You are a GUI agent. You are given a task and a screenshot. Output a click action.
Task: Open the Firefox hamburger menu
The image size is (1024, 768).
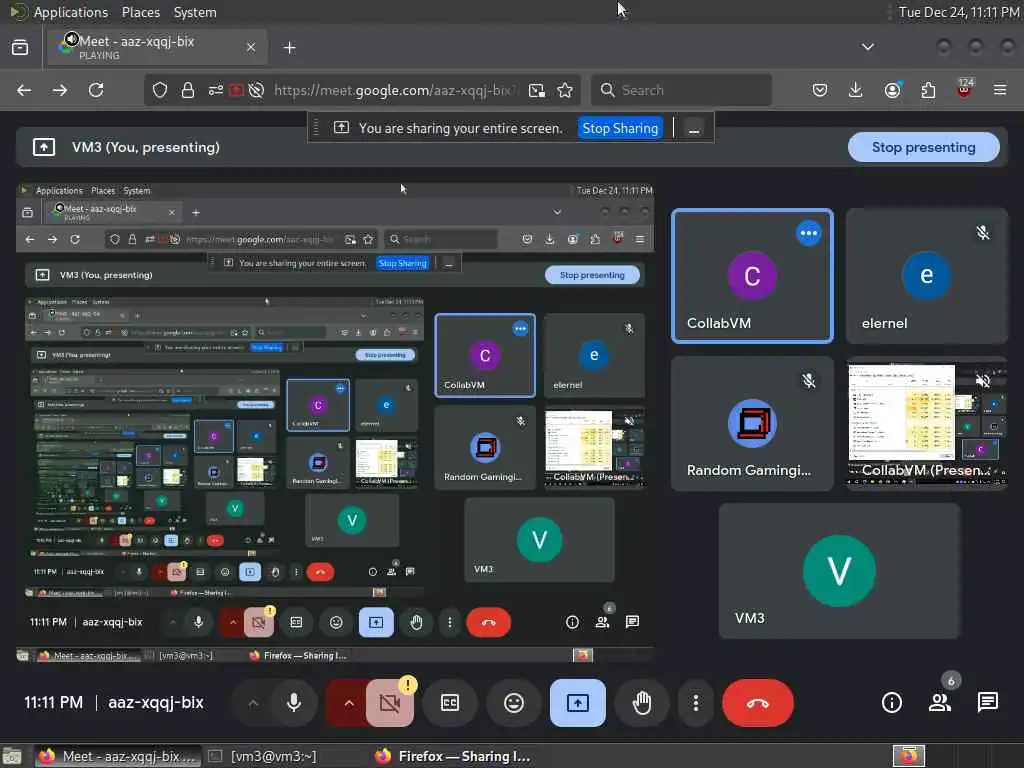[1000, 90]
